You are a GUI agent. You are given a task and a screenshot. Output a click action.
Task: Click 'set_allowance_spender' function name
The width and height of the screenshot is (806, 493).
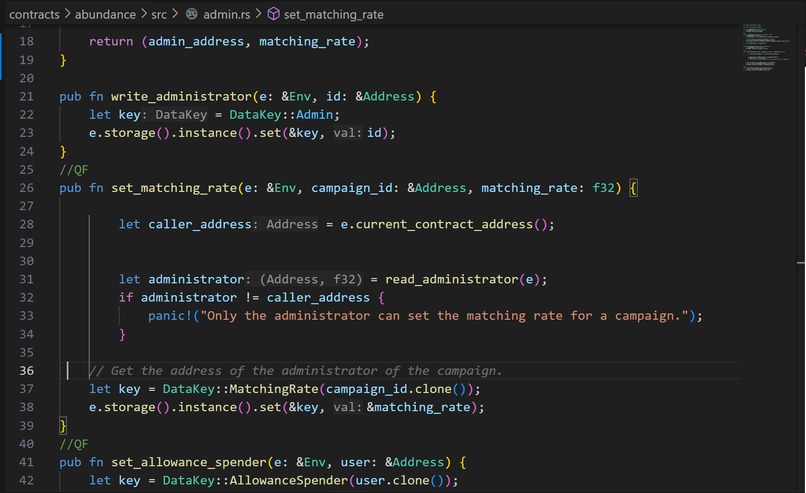189,462
